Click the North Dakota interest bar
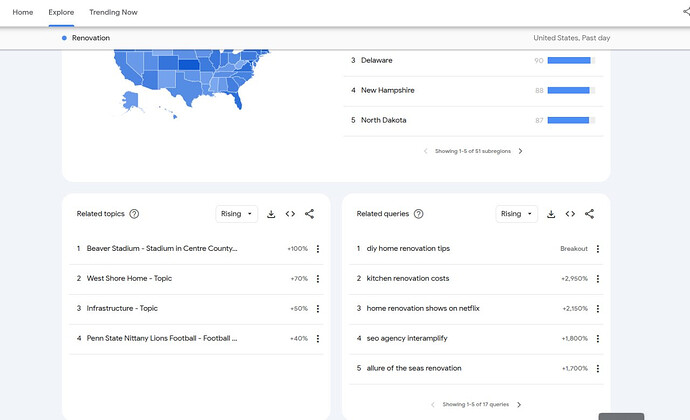690x420 pixels. [x=571, y=120]
